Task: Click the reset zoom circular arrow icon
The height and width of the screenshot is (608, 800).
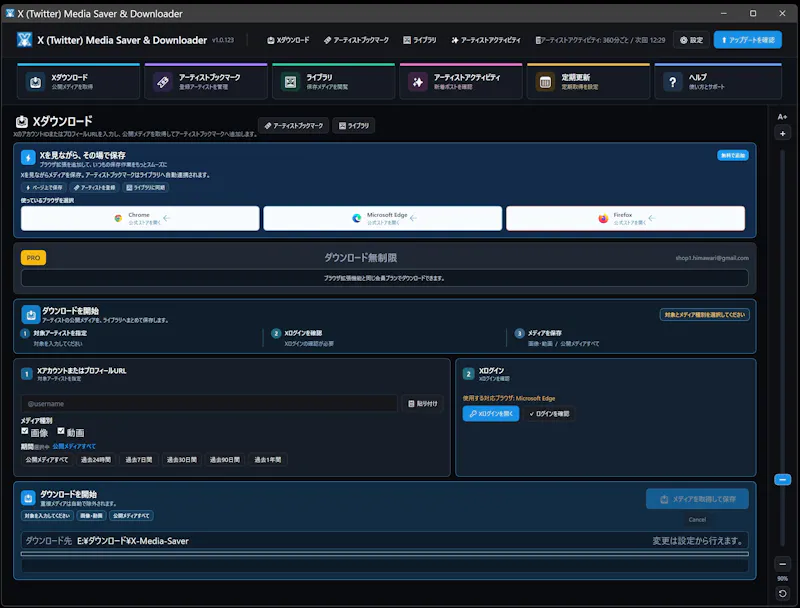Action: (x=782, y=593)
